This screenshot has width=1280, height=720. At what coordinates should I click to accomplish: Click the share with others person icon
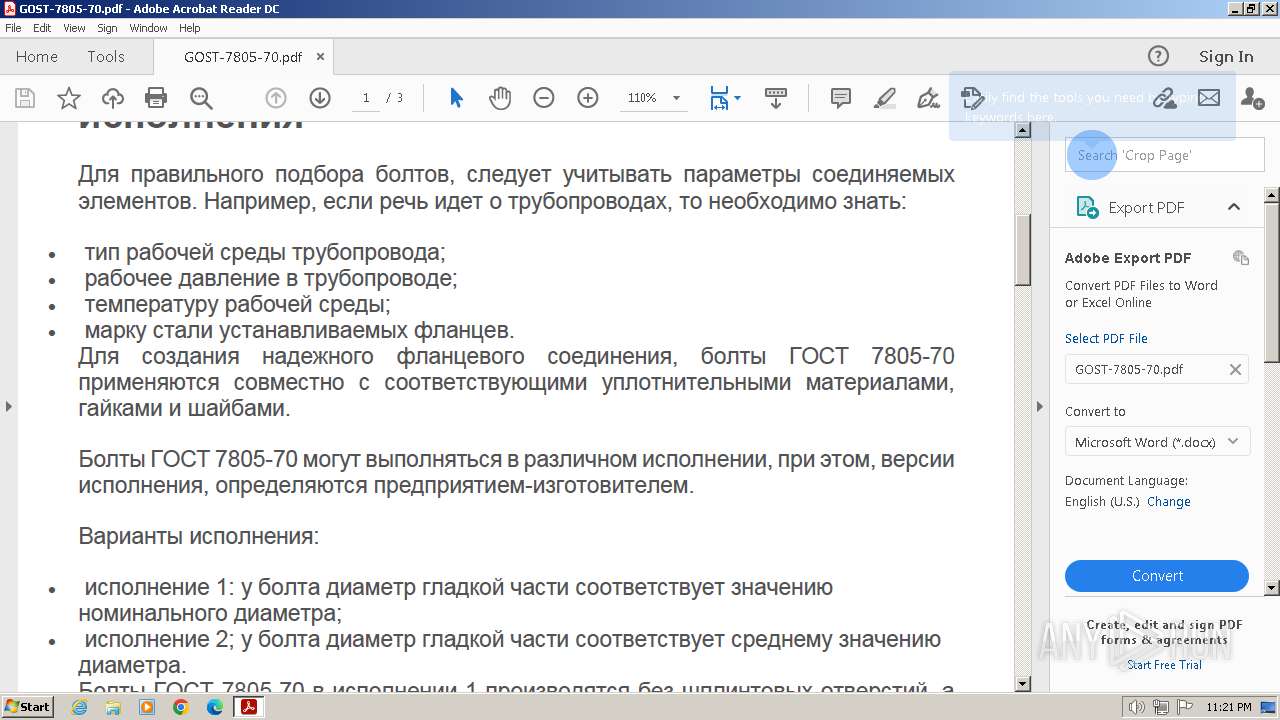coord(1252,98)
